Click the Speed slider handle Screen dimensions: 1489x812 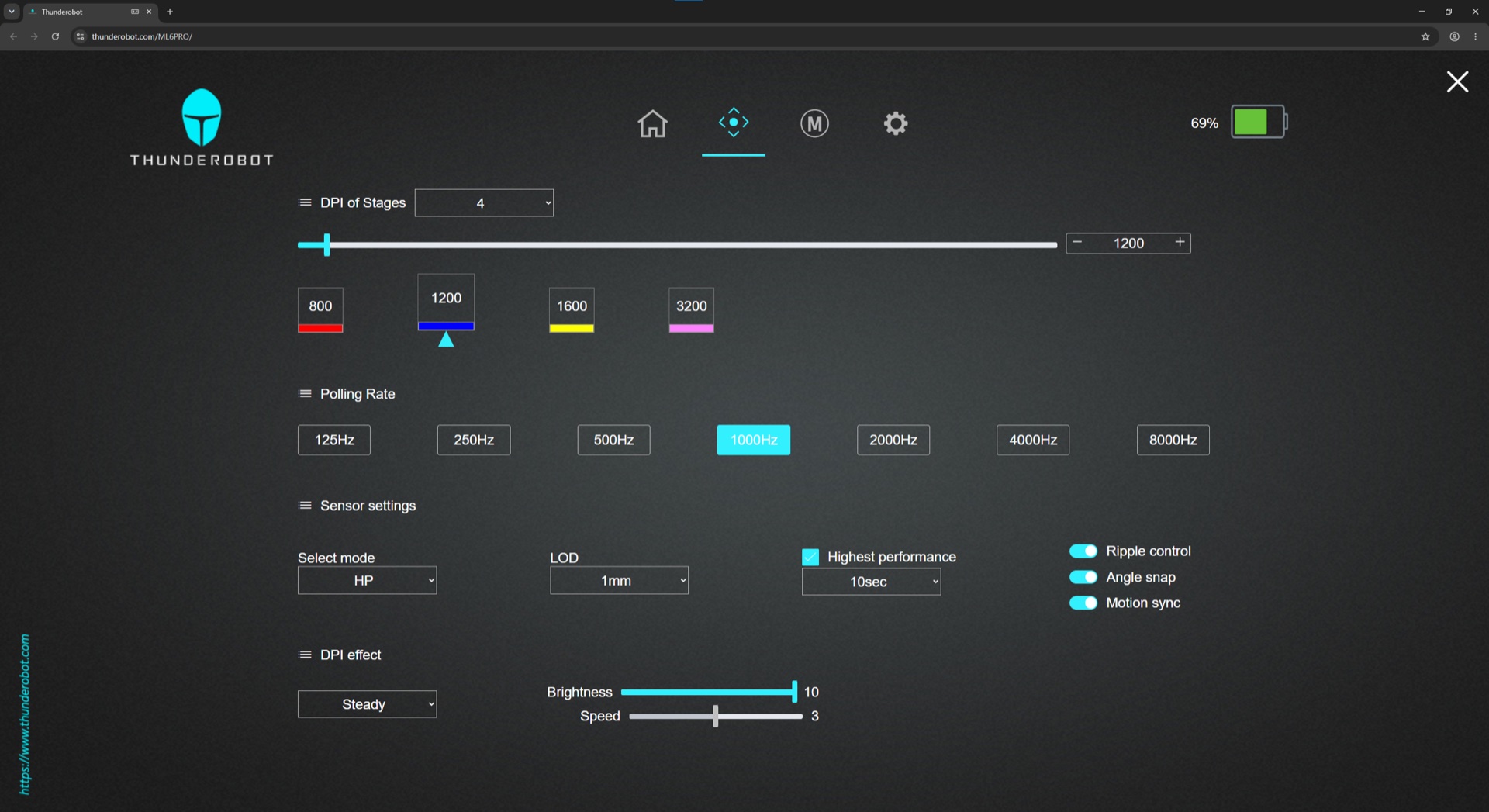pyautogui.click(x=715, y=716)
